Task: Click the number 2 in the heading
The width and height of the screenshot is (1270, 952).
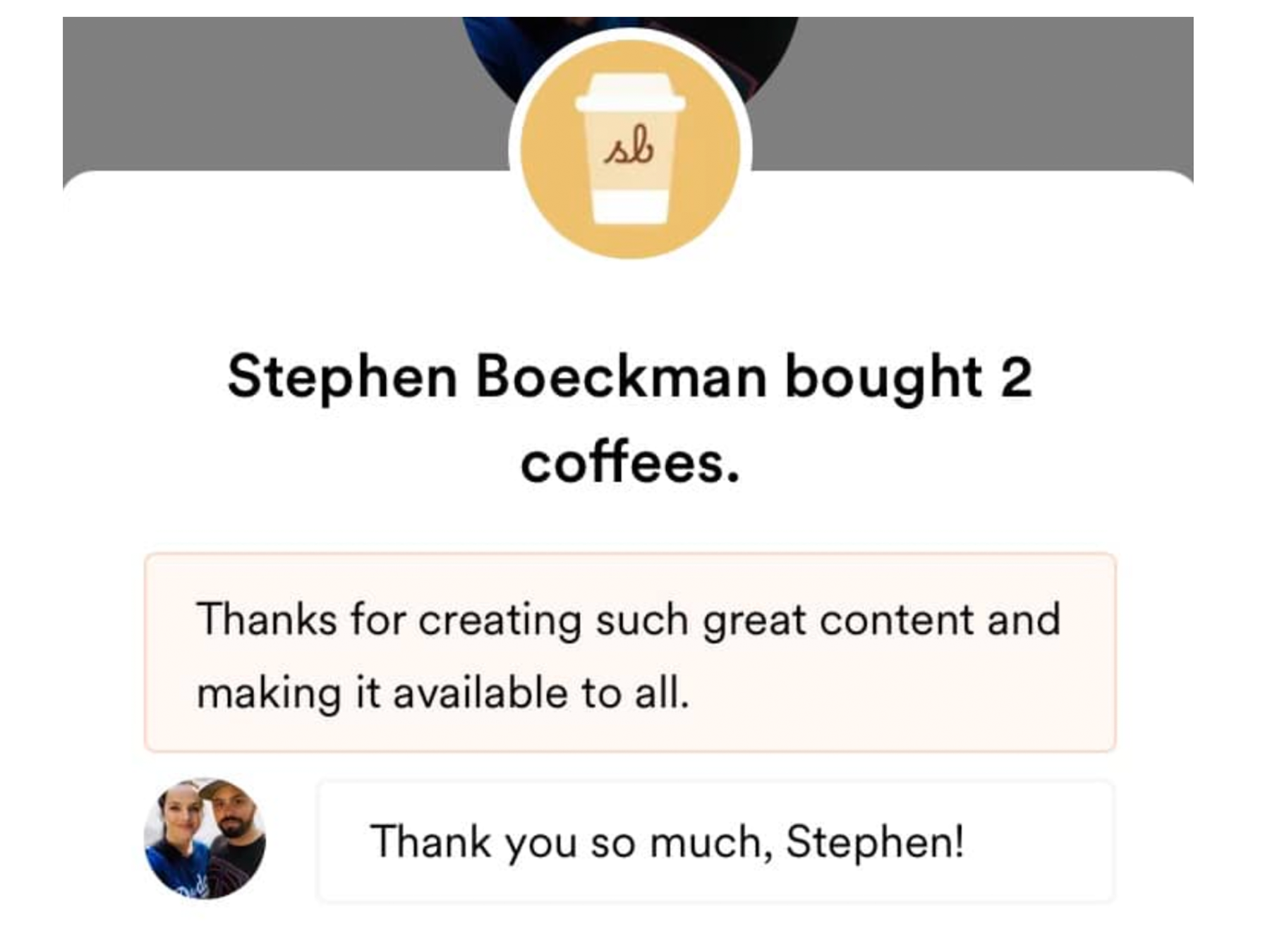Action: [1016, 377]
